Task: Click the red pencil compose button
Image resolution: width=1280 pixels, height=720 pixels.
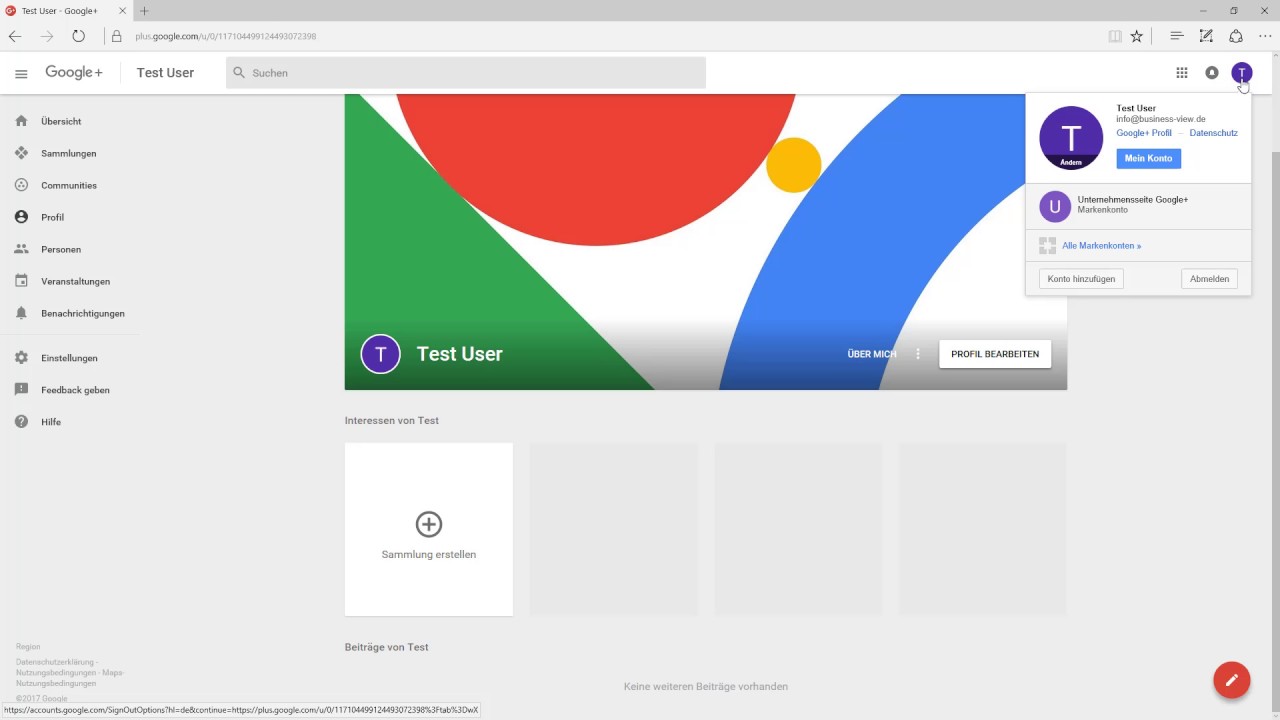Action: tap(1232, 680)
